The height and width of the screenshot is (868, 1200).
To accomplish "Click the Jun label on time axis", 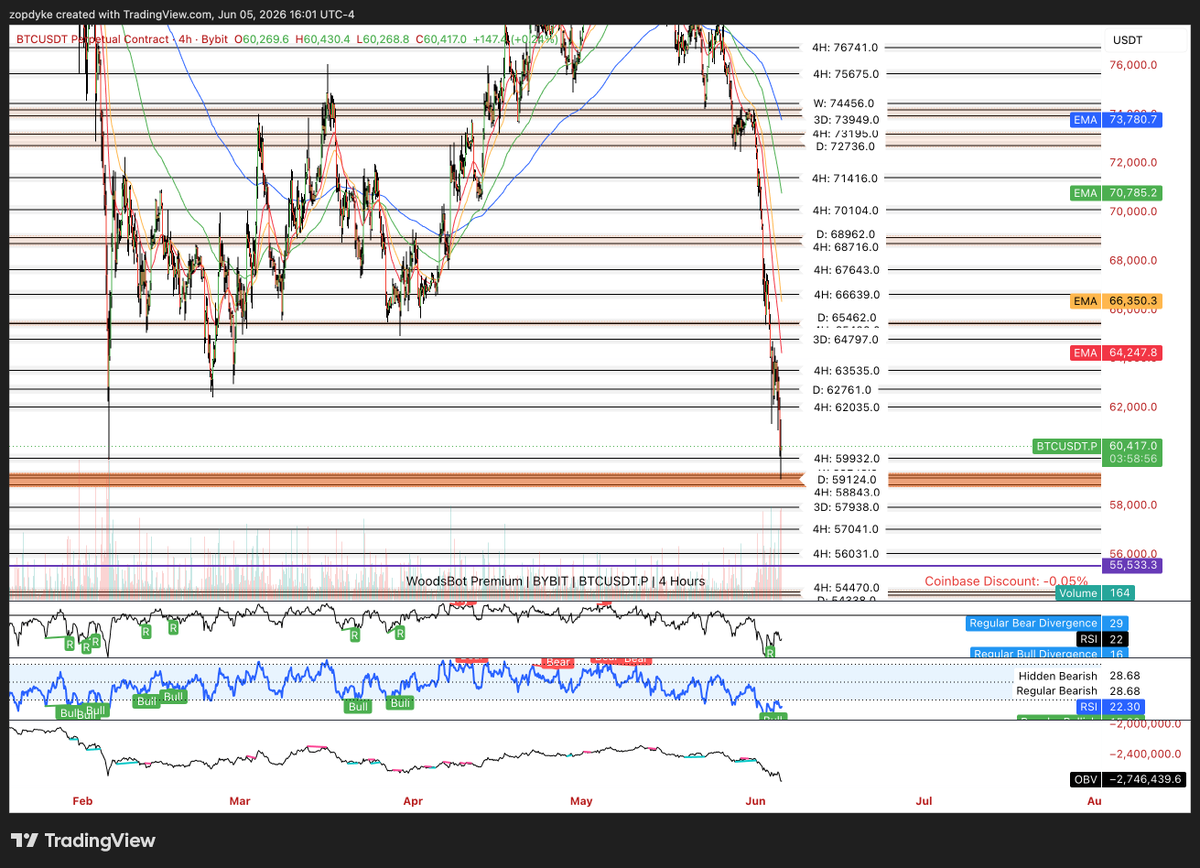I will click(x=756, y=801).
